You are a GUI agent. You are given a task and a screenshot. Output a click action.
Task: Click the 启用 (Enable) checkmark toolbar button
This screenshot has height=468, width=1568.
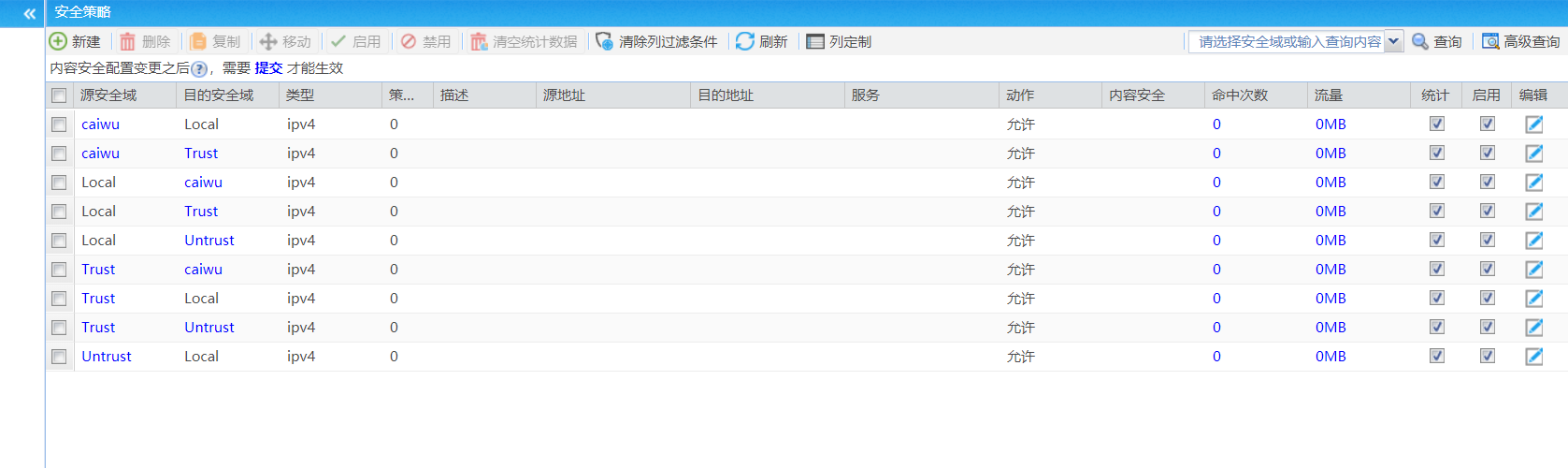355,41
